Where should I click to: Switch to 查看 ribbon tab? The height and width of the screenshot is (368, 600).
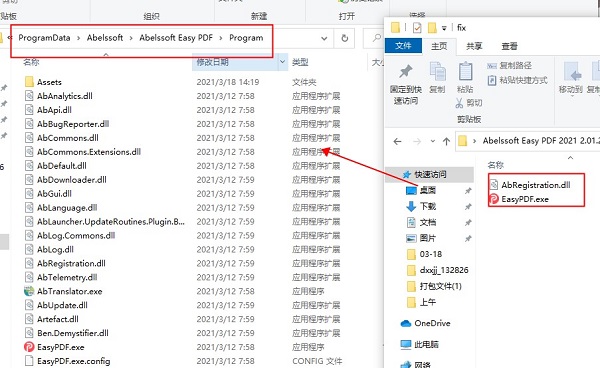pos(509,46)
